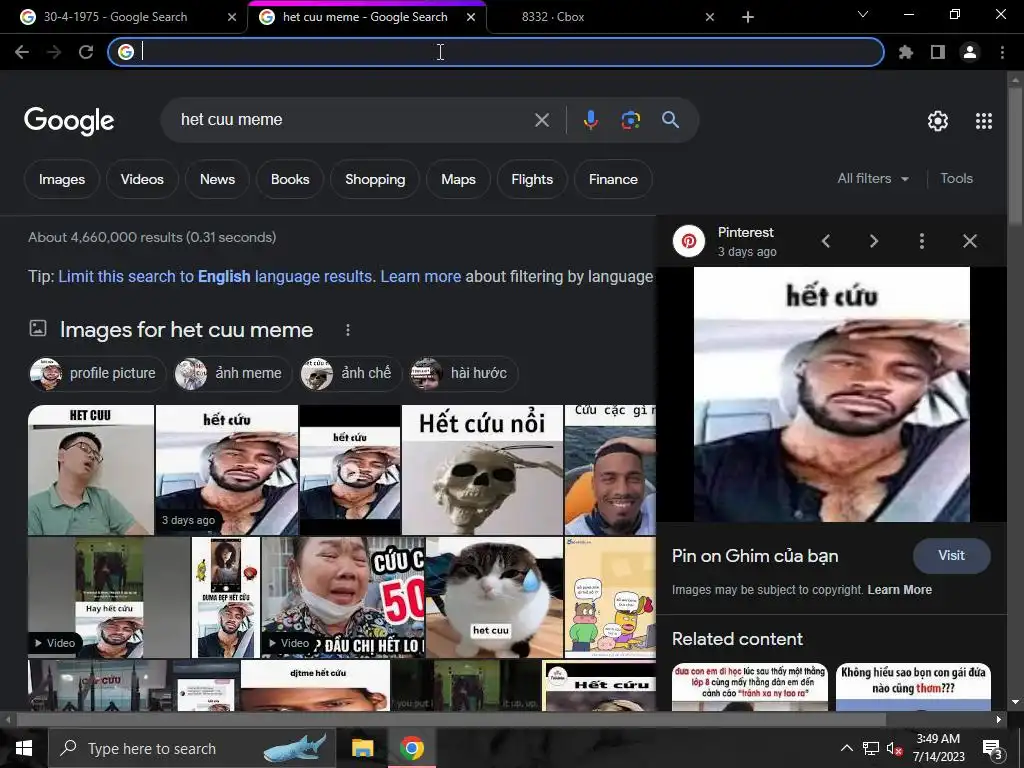This screenshot has width=1024, height=768.
Task: Reload the current page
Action: [x=86, y=52]
